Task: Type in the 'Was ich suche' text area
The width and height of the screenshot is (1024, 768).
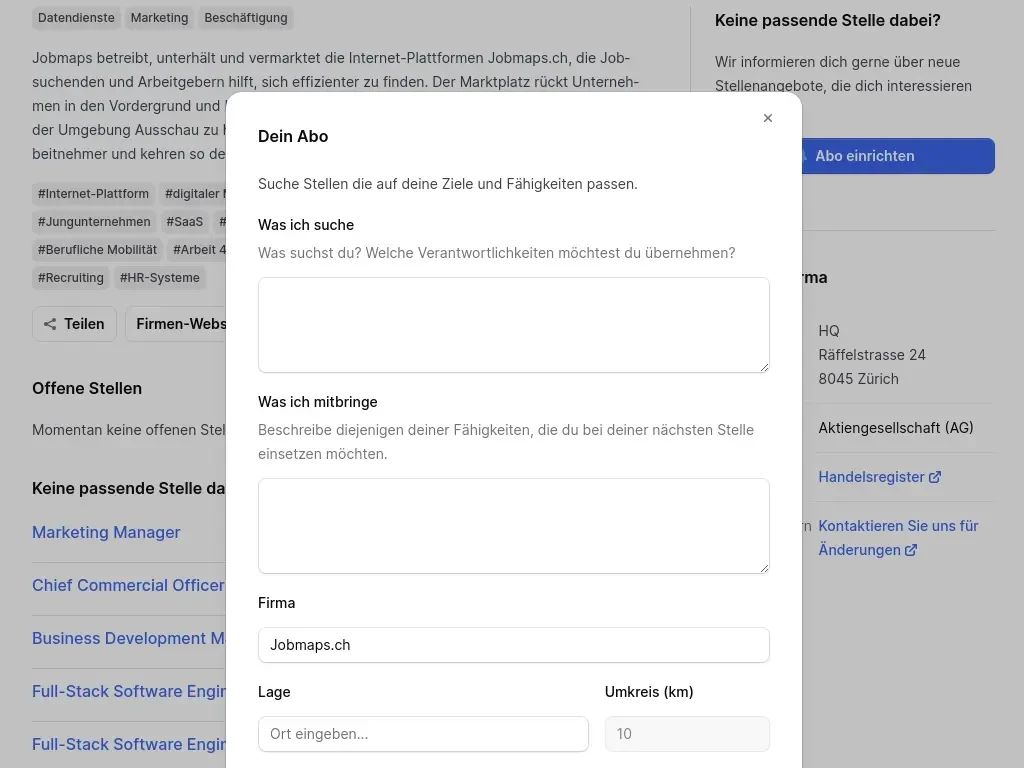Action: click(513, 325)
